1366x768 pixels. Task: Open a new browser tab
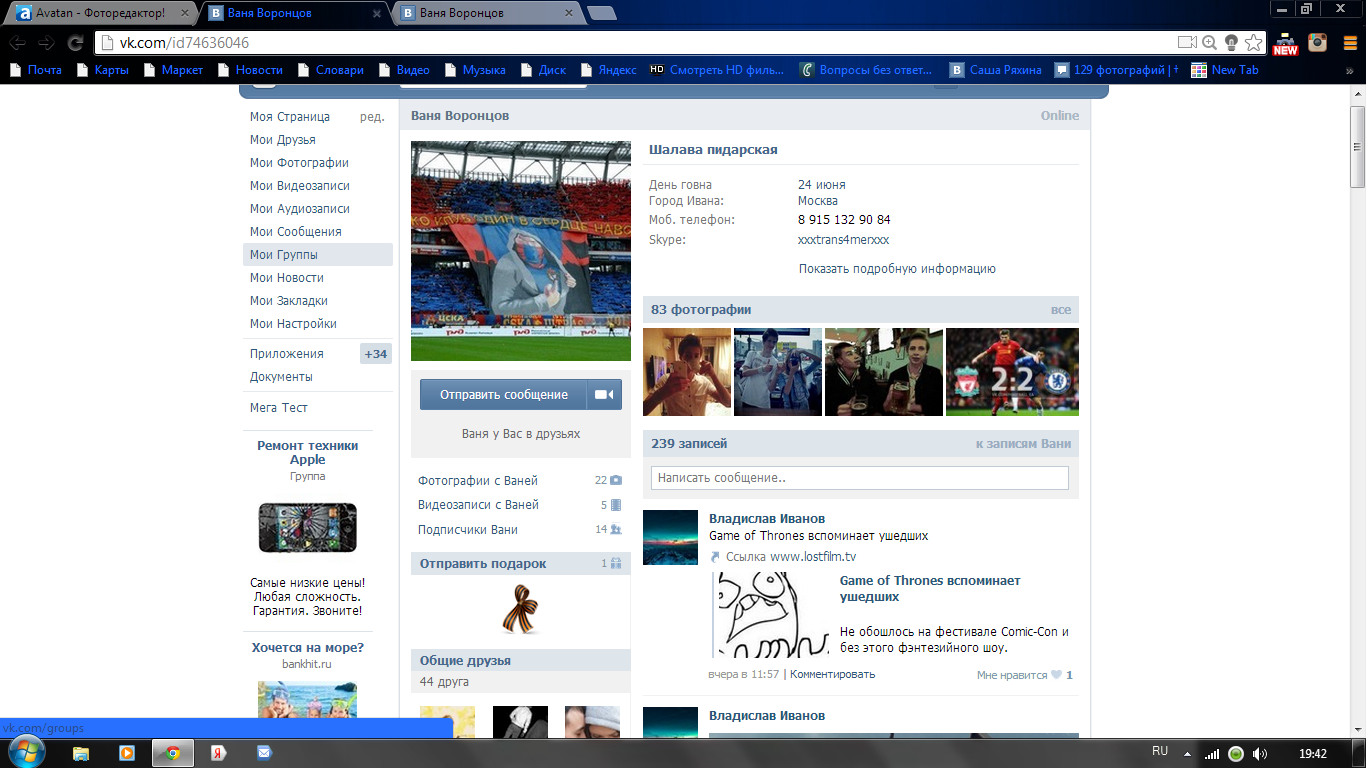(x=602, y=13)
